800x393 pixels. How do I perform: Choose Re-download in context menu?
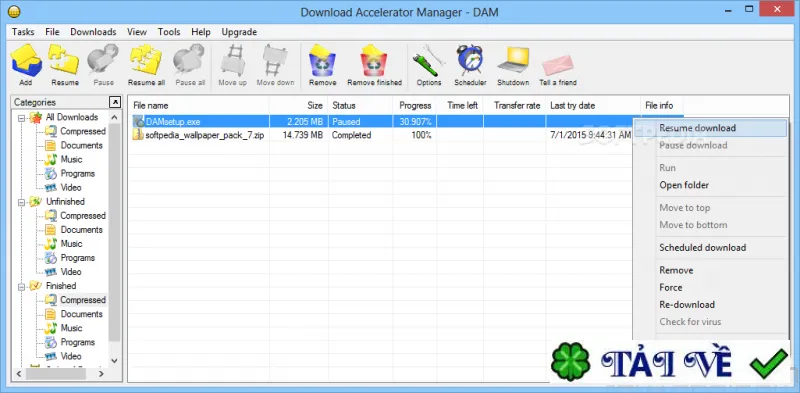(x=710, y=305)
